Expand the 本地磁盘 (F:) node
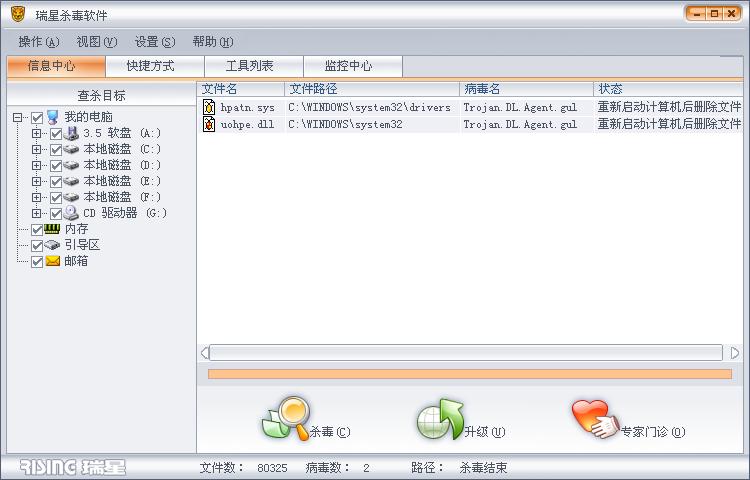 tap(36, 197)
